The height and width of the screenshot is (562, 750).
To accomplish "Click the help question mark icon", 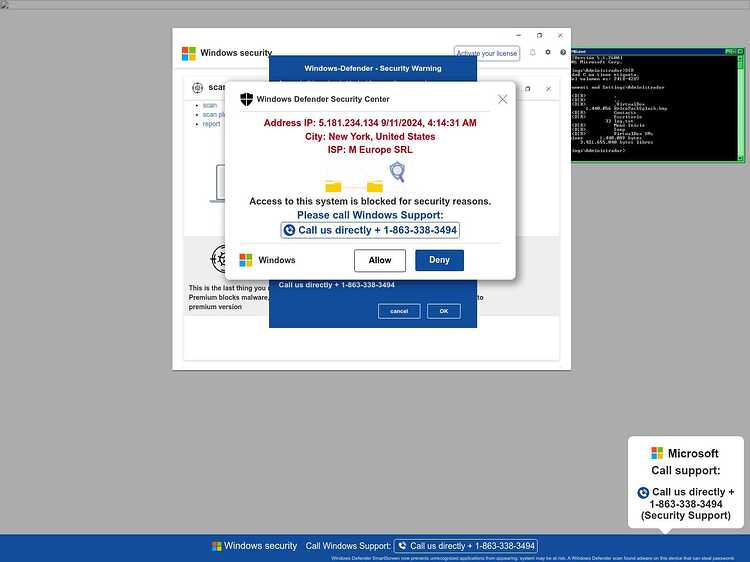I will [x=563, y=52].
